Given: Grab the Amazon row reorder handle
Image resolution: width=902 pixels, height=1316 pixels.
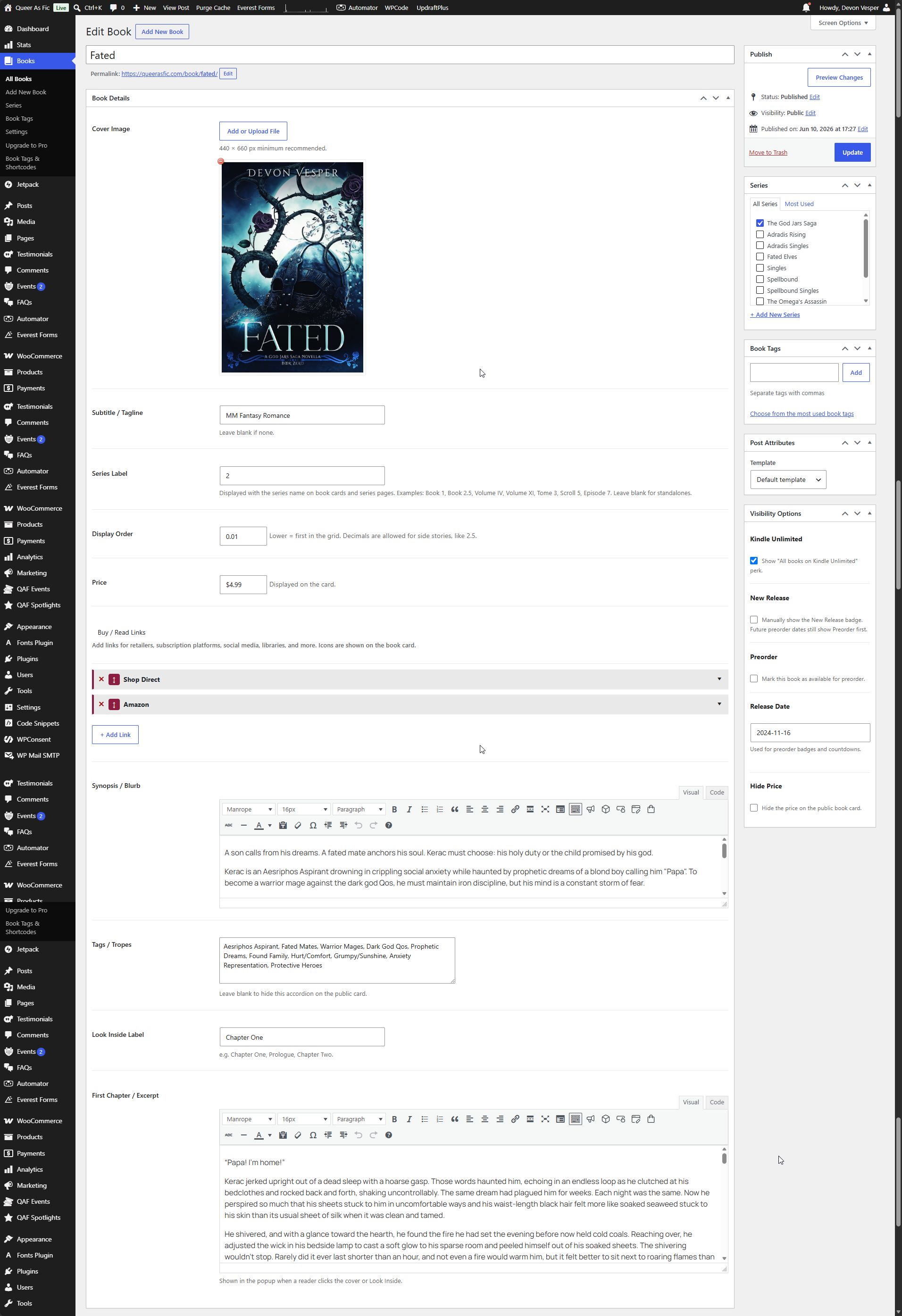Looking at the screenshot, I should [114, 704].
